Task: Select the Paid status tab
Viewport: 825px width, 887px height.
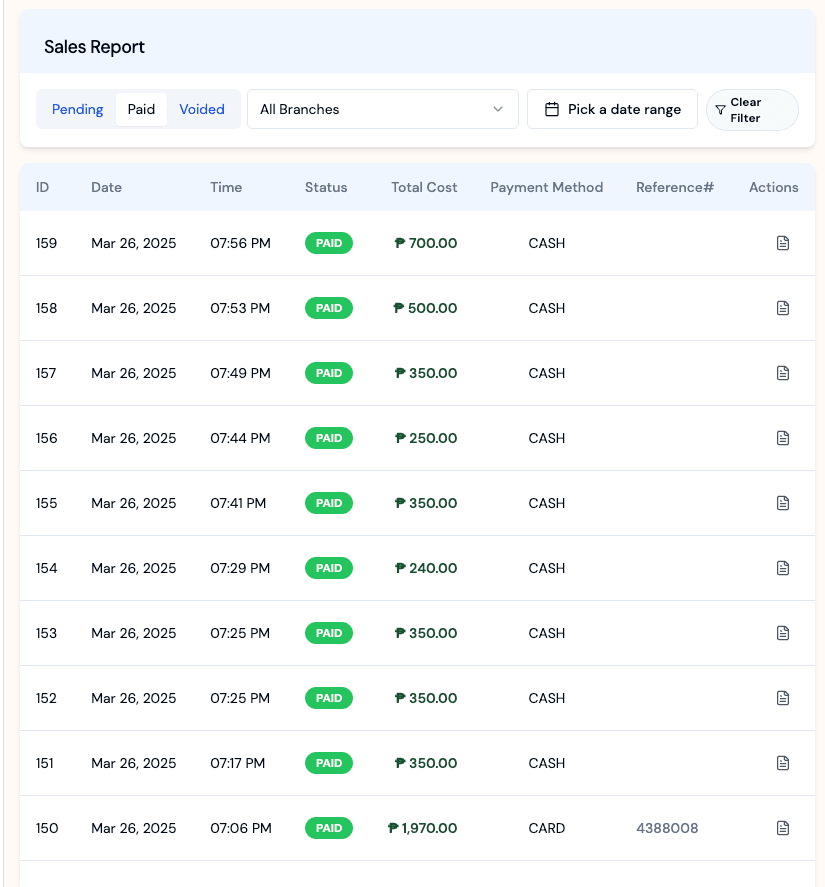Action: (141, 109)
